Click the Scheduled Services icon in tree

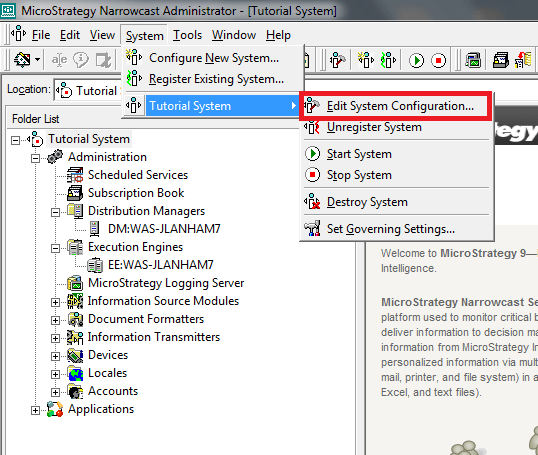[x=75, y=175]
